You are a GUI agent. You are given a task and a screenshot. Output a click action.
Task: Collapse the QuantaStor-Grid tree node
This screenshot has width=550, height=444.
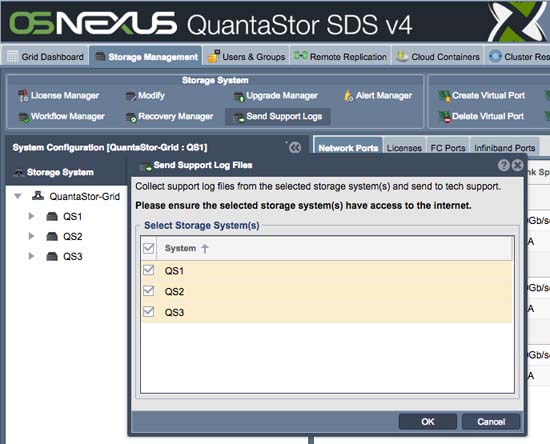click(x=18, y=196)
